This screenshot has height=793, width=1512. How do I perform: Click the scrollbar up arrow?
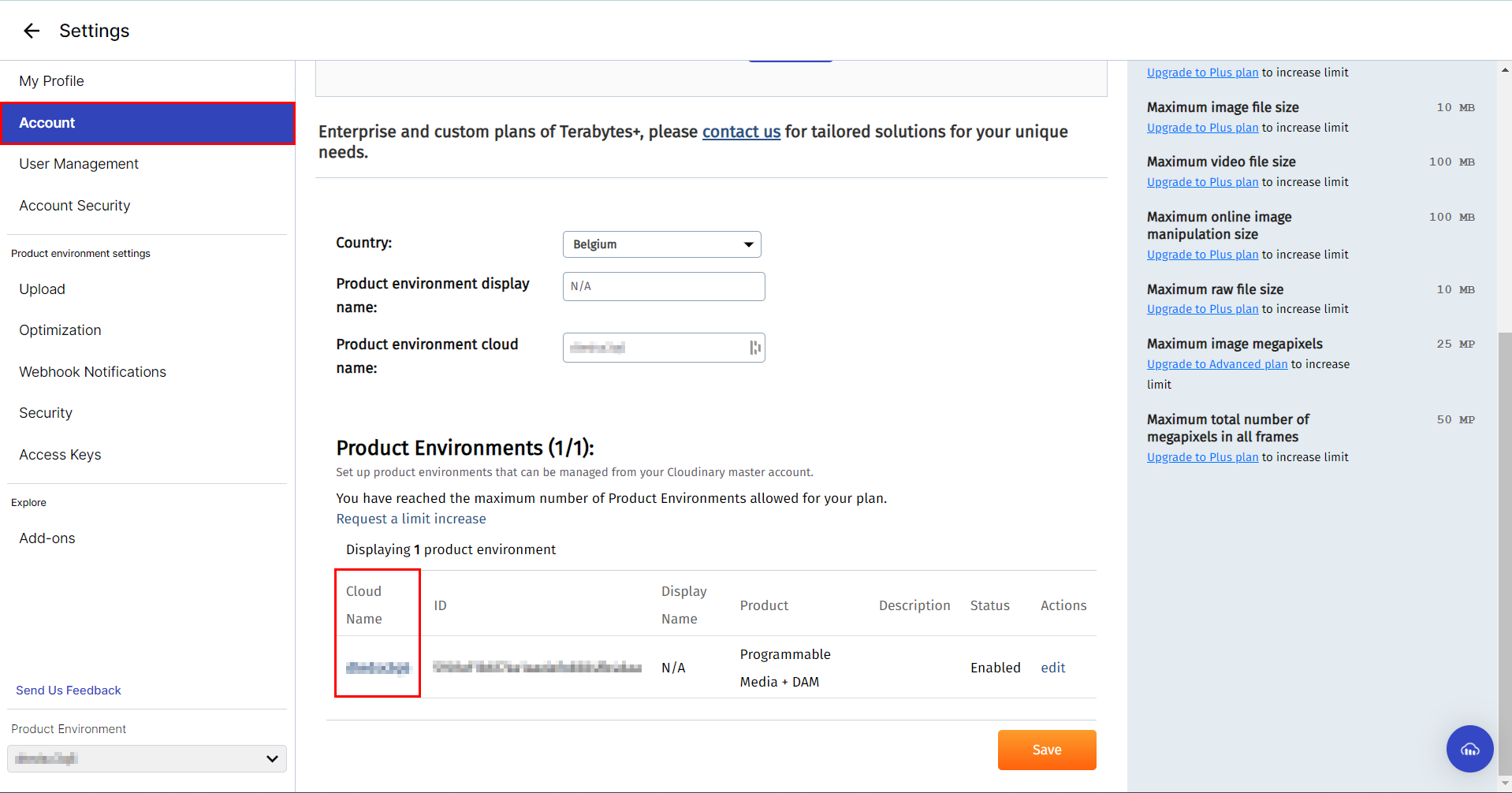click(x=1505, y=70)
